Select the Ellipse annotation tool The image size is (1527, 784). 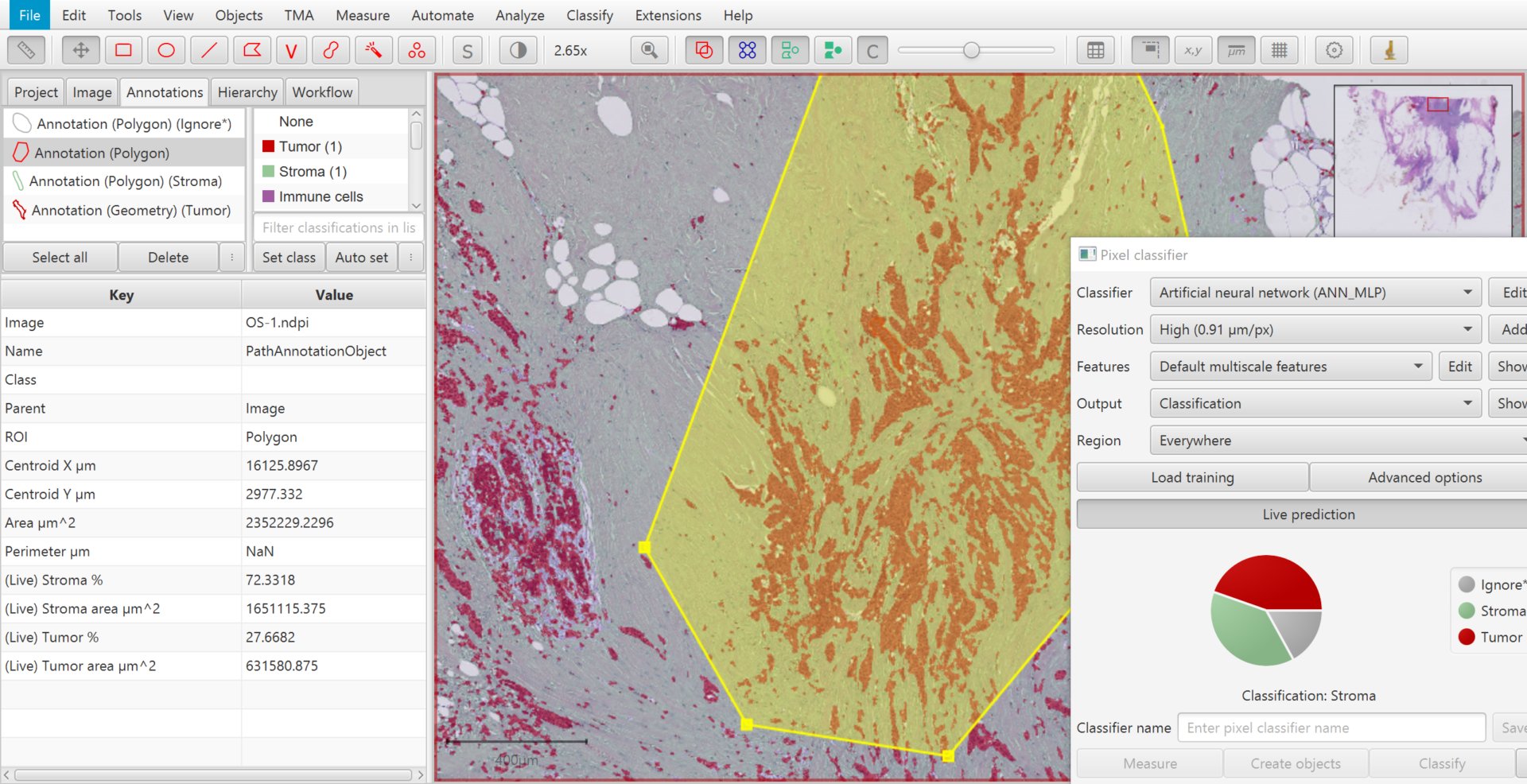[166, 50]
